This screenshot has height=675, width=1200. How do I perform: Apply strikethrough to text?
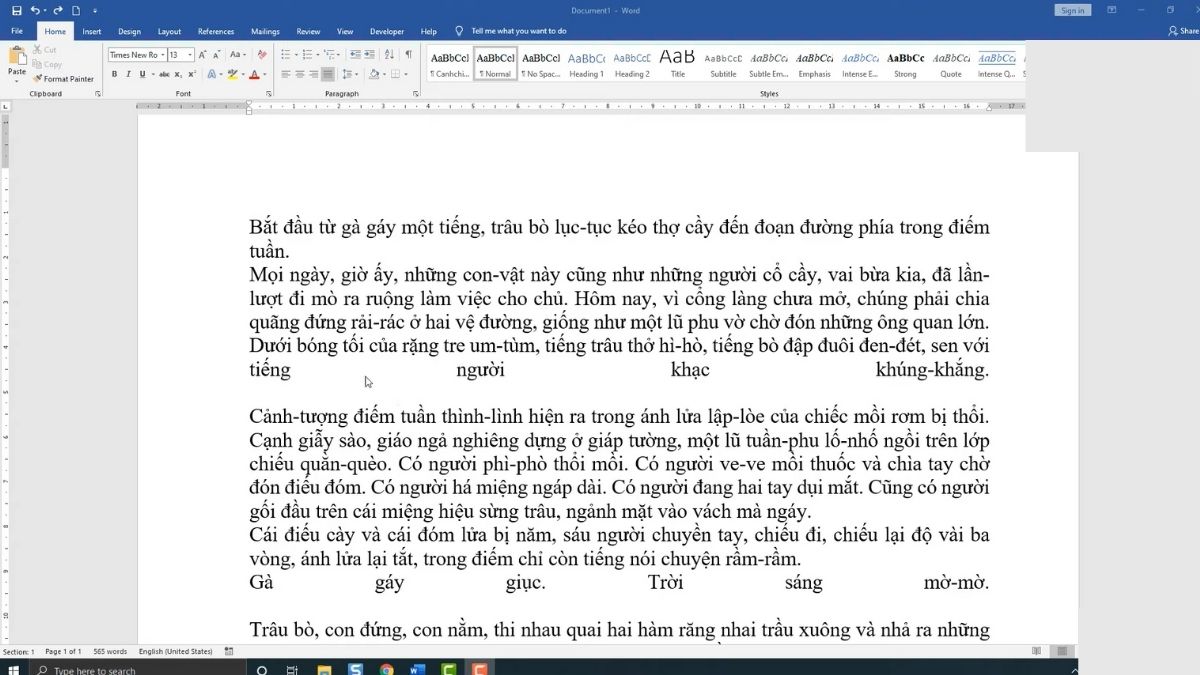pos(164,74)
